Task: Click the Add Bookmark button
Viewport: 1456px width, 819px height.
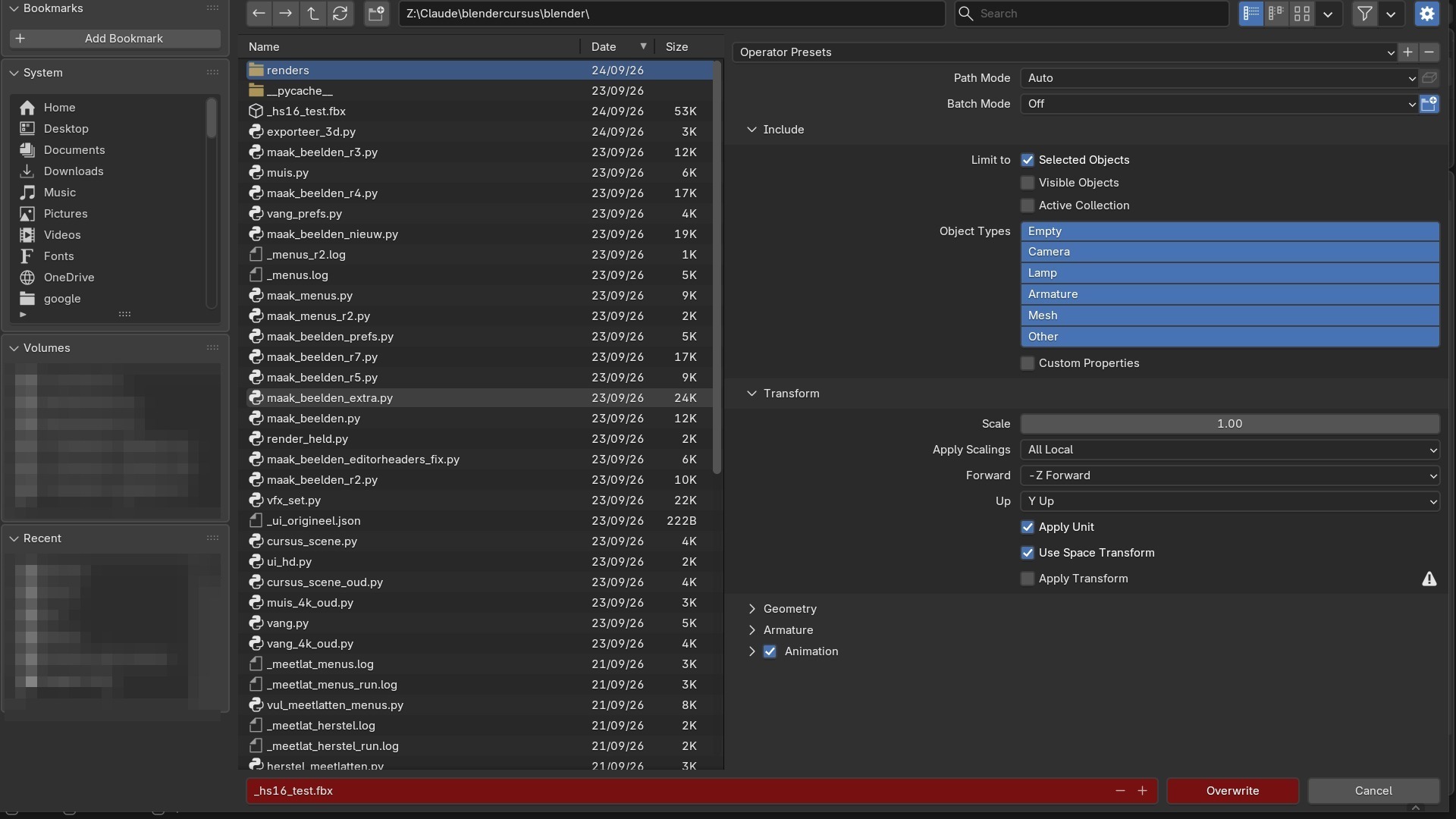Action: pyautogui.click(x=115, y=39)
